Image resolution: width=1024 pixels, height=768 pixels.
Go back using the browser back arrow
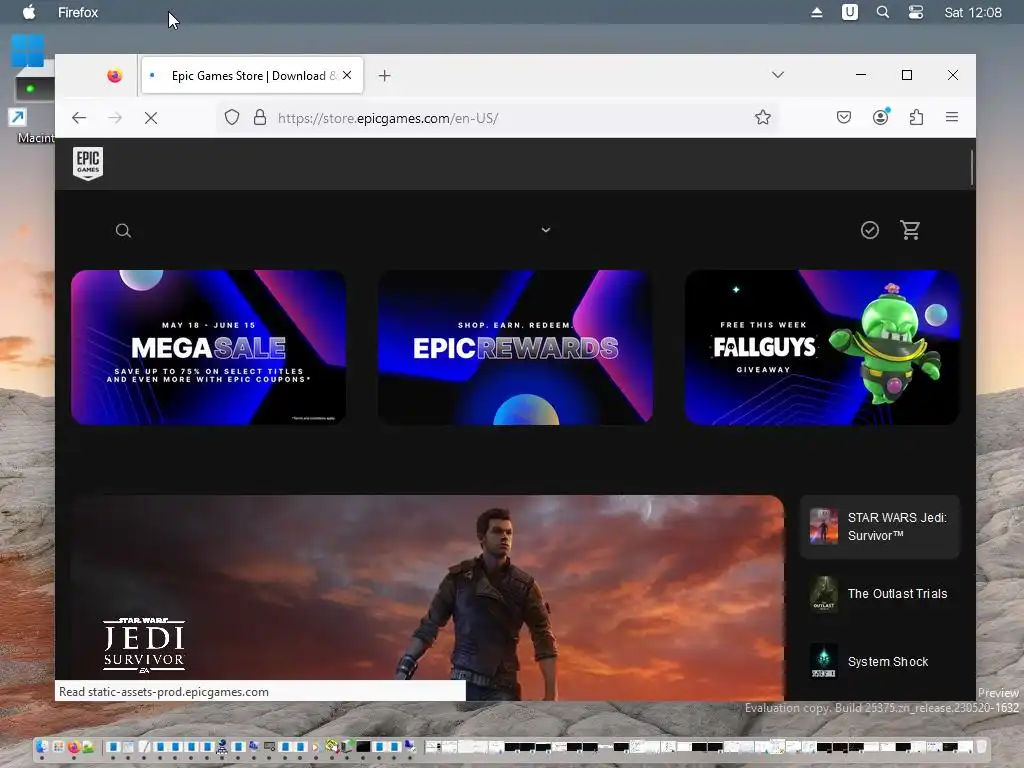pyautogui.click(x=79, y=118)
